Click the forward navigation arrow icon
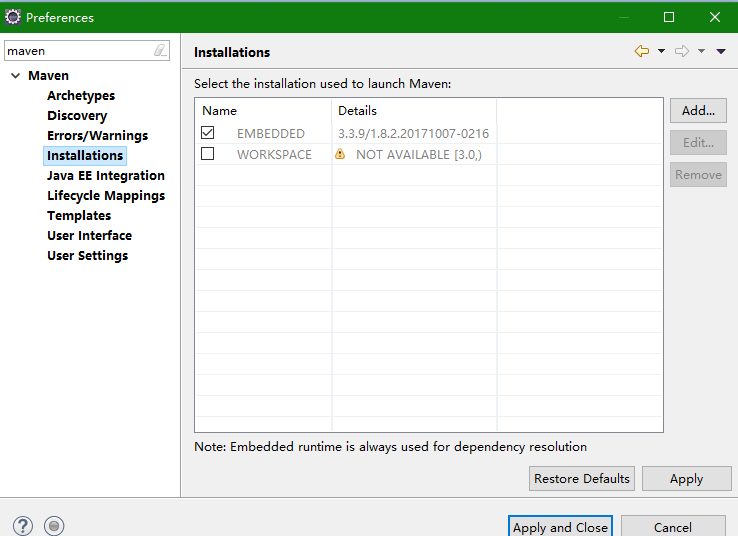Screen dimensions: 738x536 [x=682, y=52]
